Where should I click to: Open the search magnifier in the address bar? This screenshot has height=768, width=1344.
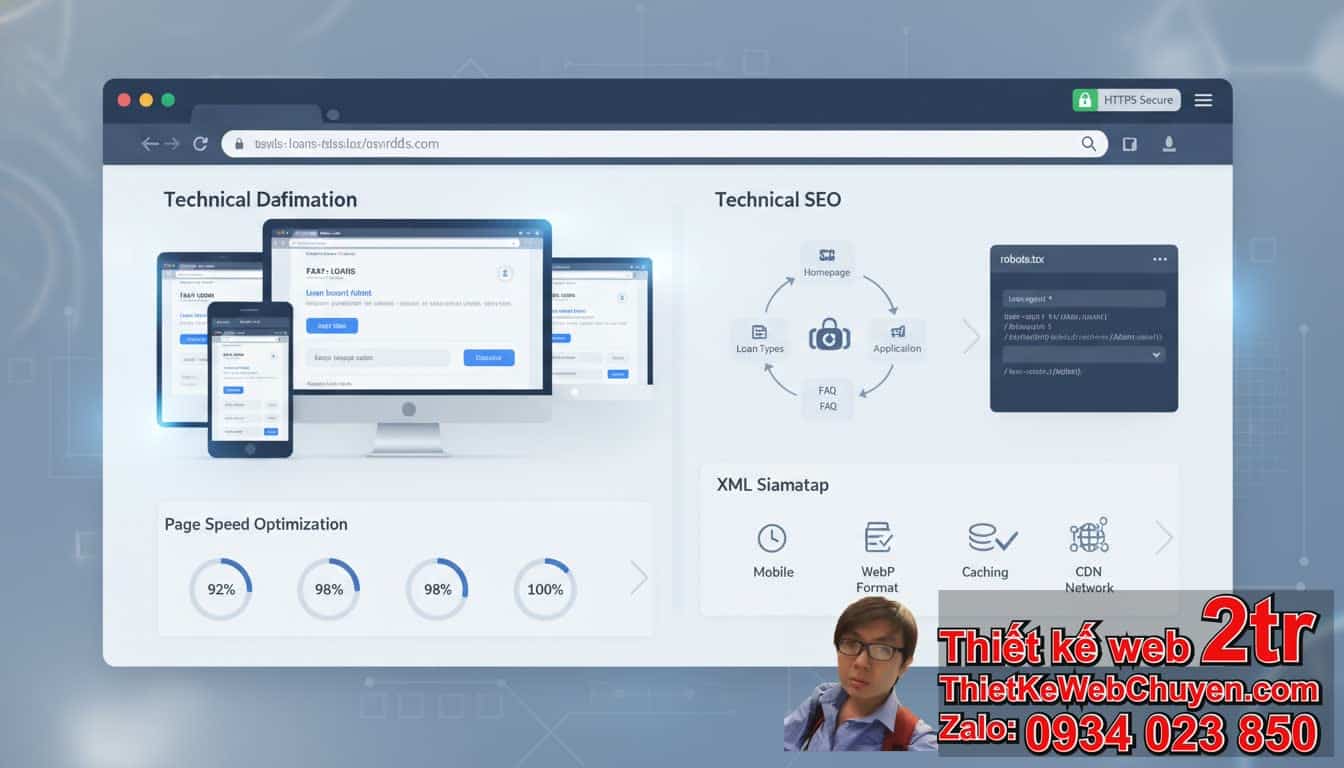1089,143
